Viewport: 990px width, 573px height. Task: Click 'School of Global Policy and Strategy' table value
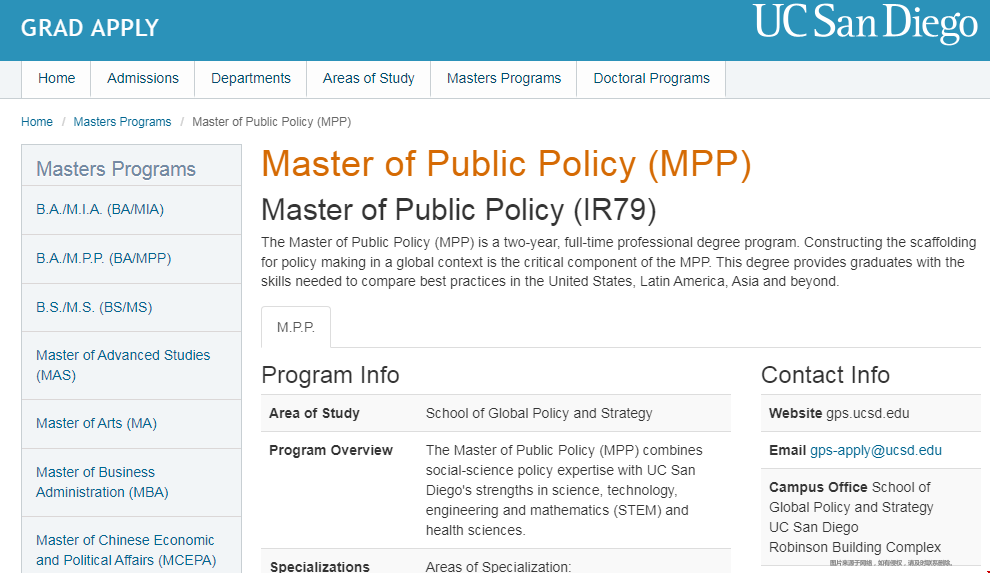pos(539,413)
